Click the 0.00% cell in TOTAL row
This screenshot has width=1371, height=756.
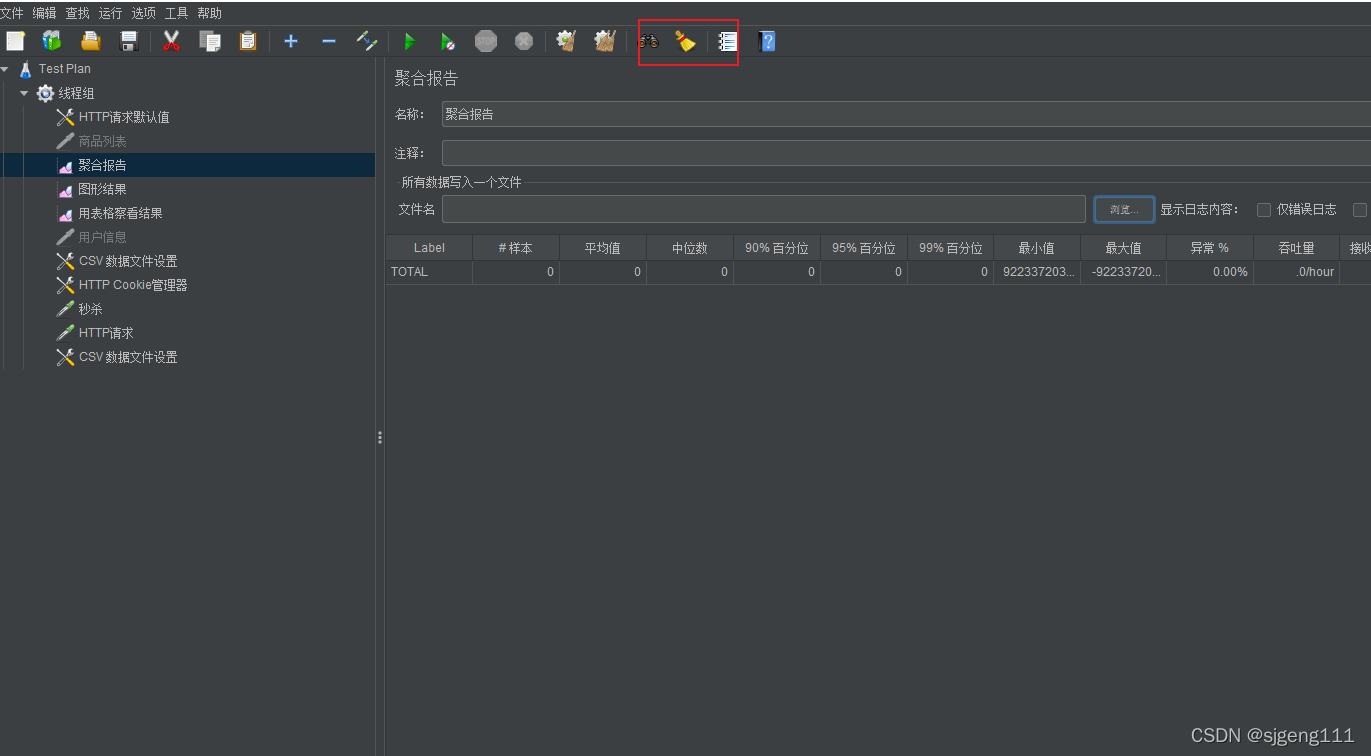1210,272
